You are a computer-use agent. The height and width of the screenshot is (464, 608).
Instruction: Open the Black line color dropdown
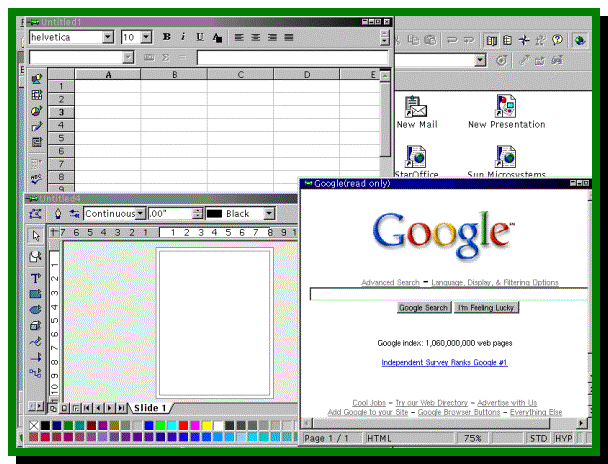pos(269,214)
